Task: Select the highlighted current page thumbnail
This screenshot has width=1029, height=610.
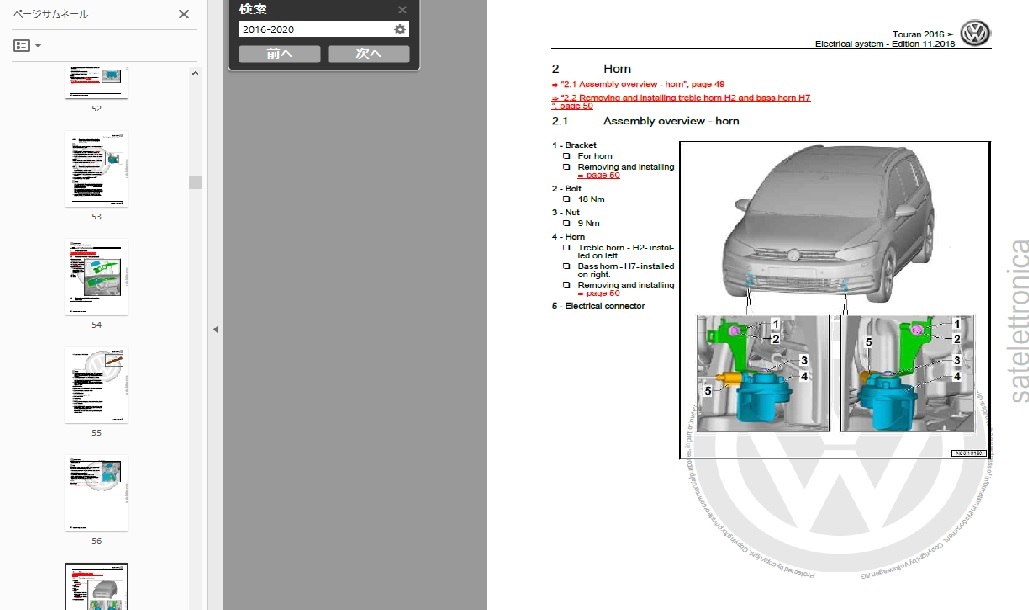Action: click(96, 586)
